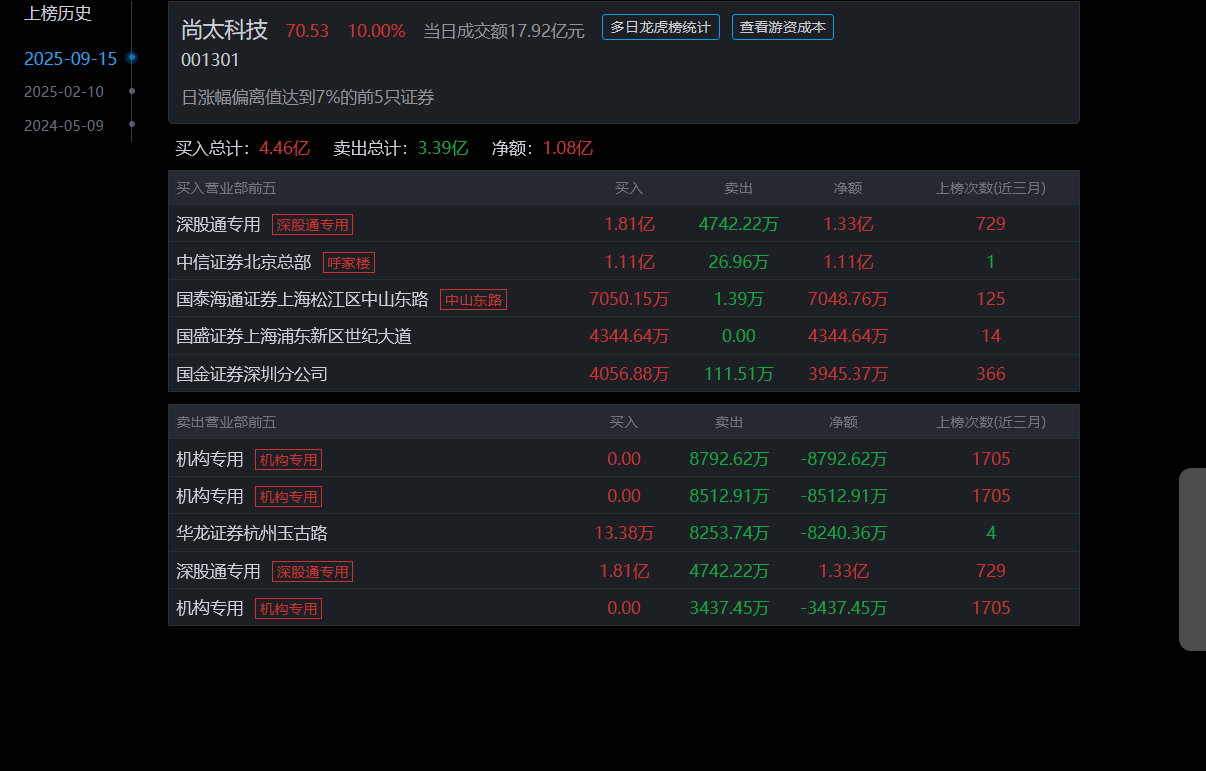Click the 14 listing count cell
Viewport: 1206px width, 771px height.
click(991, 336)
